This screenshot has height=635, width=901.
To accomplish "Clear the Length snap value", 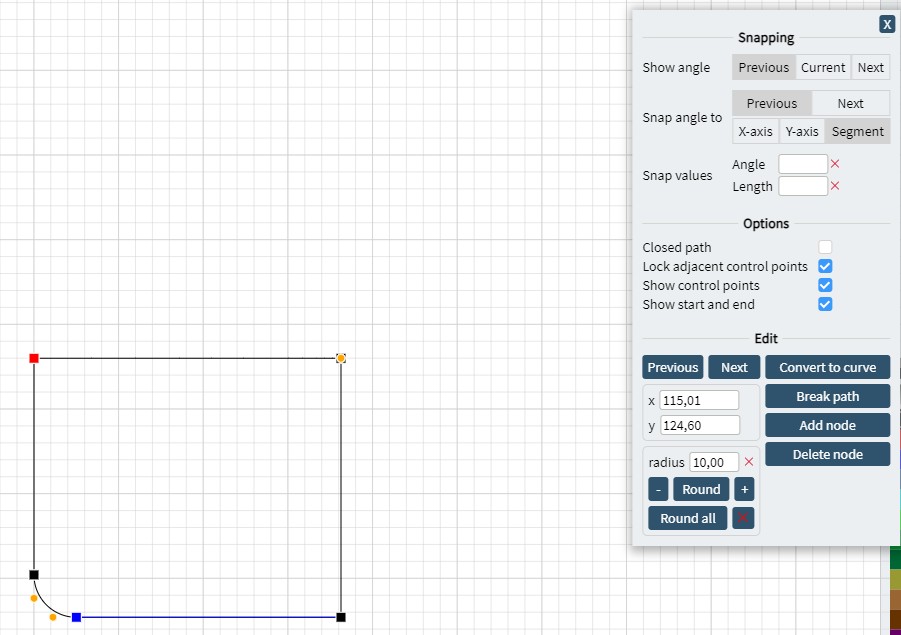I will pyautogui.click(x=835, y=186).
